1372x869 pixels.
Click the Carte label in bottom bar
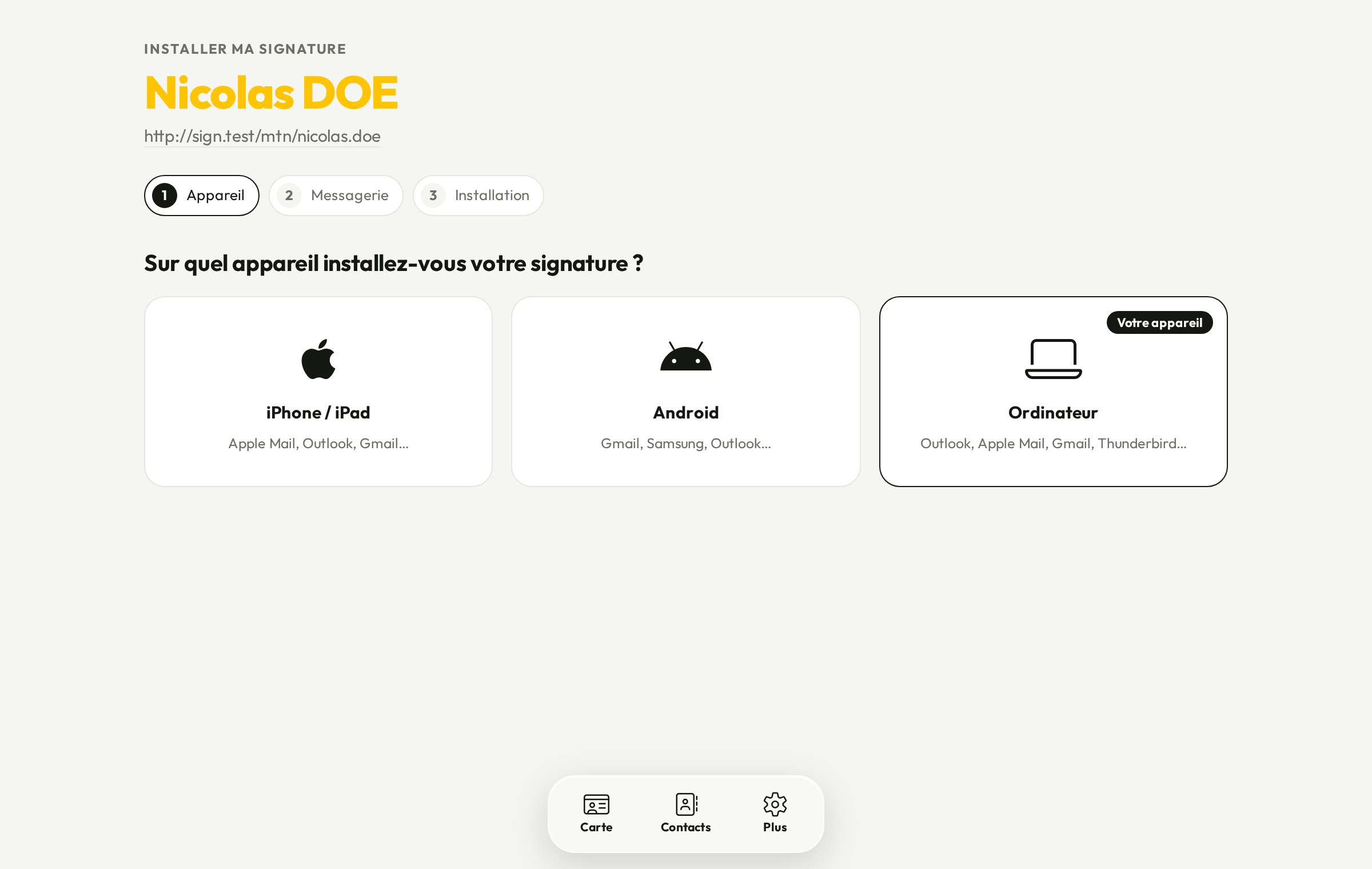pyautogui.click(x=596, y=827)
